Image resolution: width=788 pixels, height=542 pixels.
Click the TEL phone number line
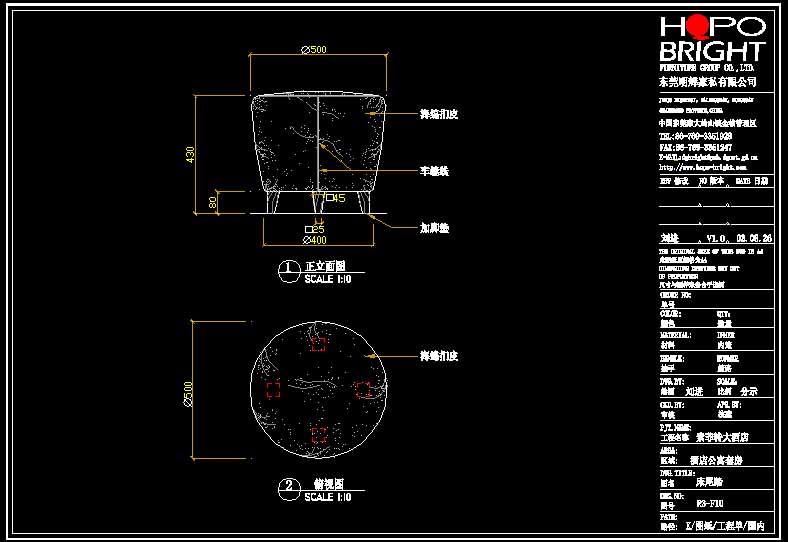tap(696, 136)
